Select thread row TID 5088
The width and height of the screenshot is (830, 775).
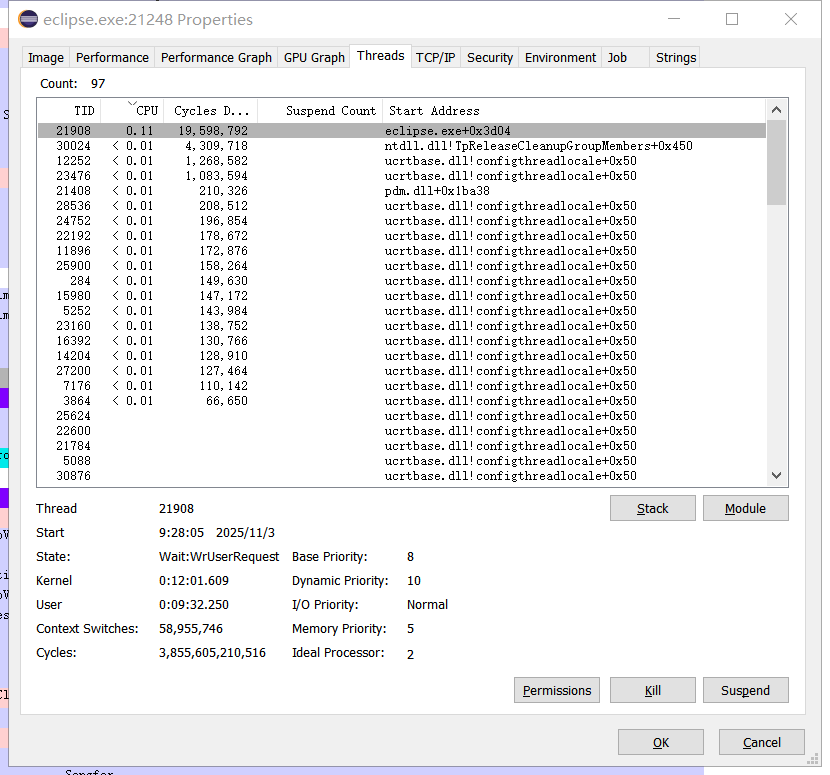(x=402, y=461)
